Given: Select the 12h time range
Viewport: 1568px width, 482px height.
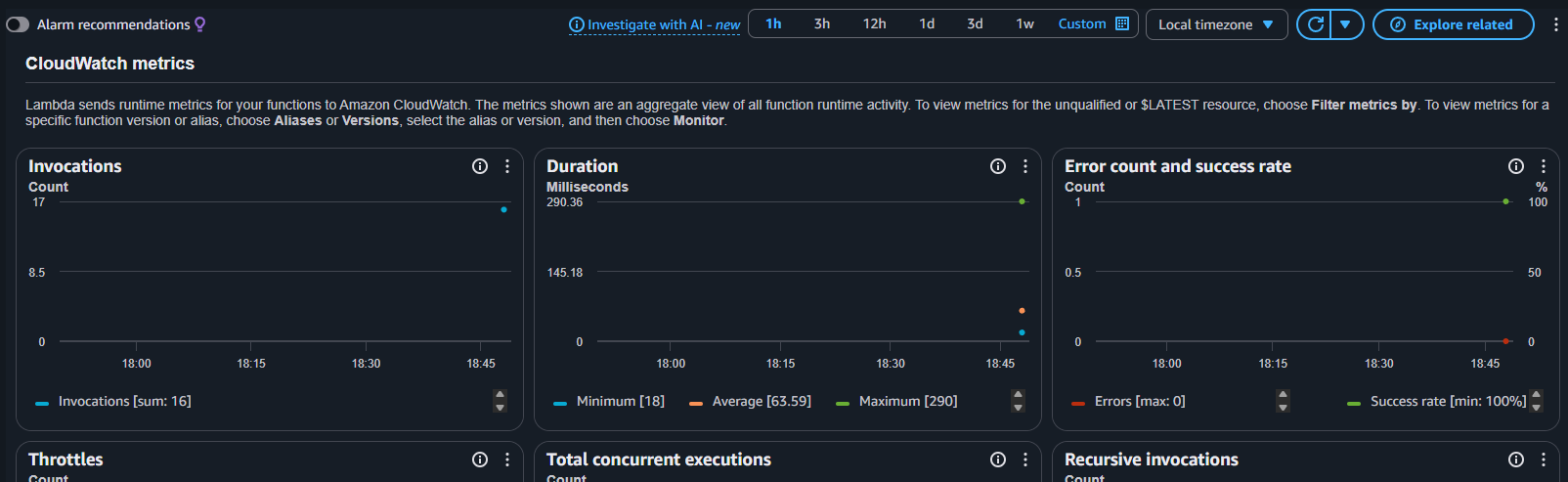Looking at the screenshot, I should pos(874,23).
